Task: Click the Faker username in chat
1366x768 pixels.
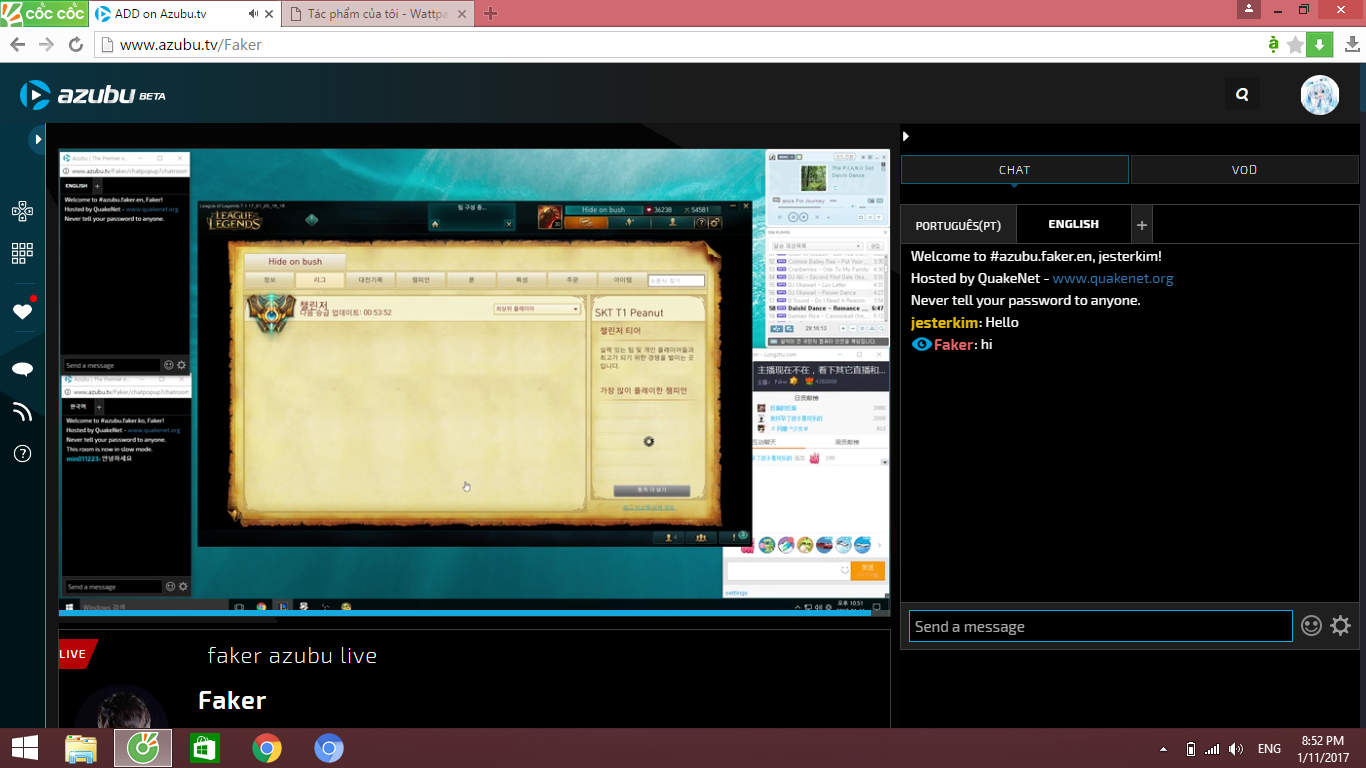Action: (953, 345)
